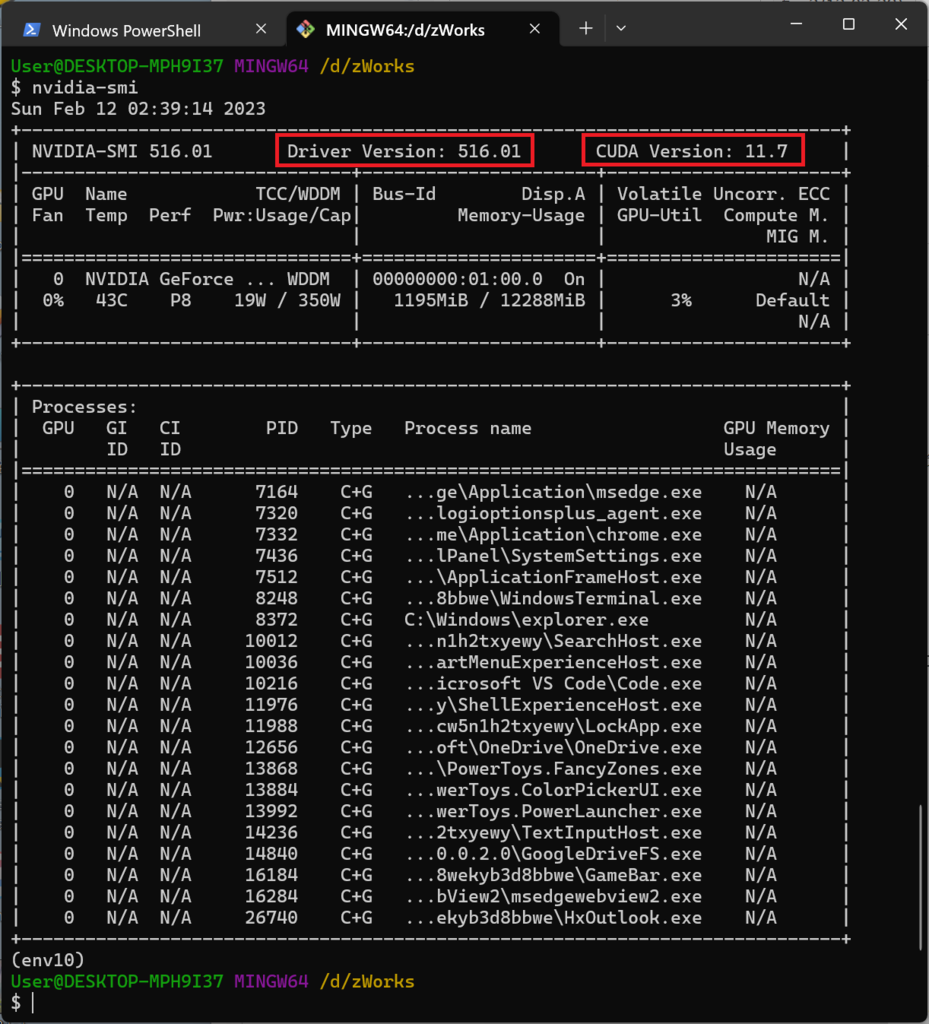Click the Default compute mode value
This screenshot has width=929, height=1024.
tap(793, 300)
